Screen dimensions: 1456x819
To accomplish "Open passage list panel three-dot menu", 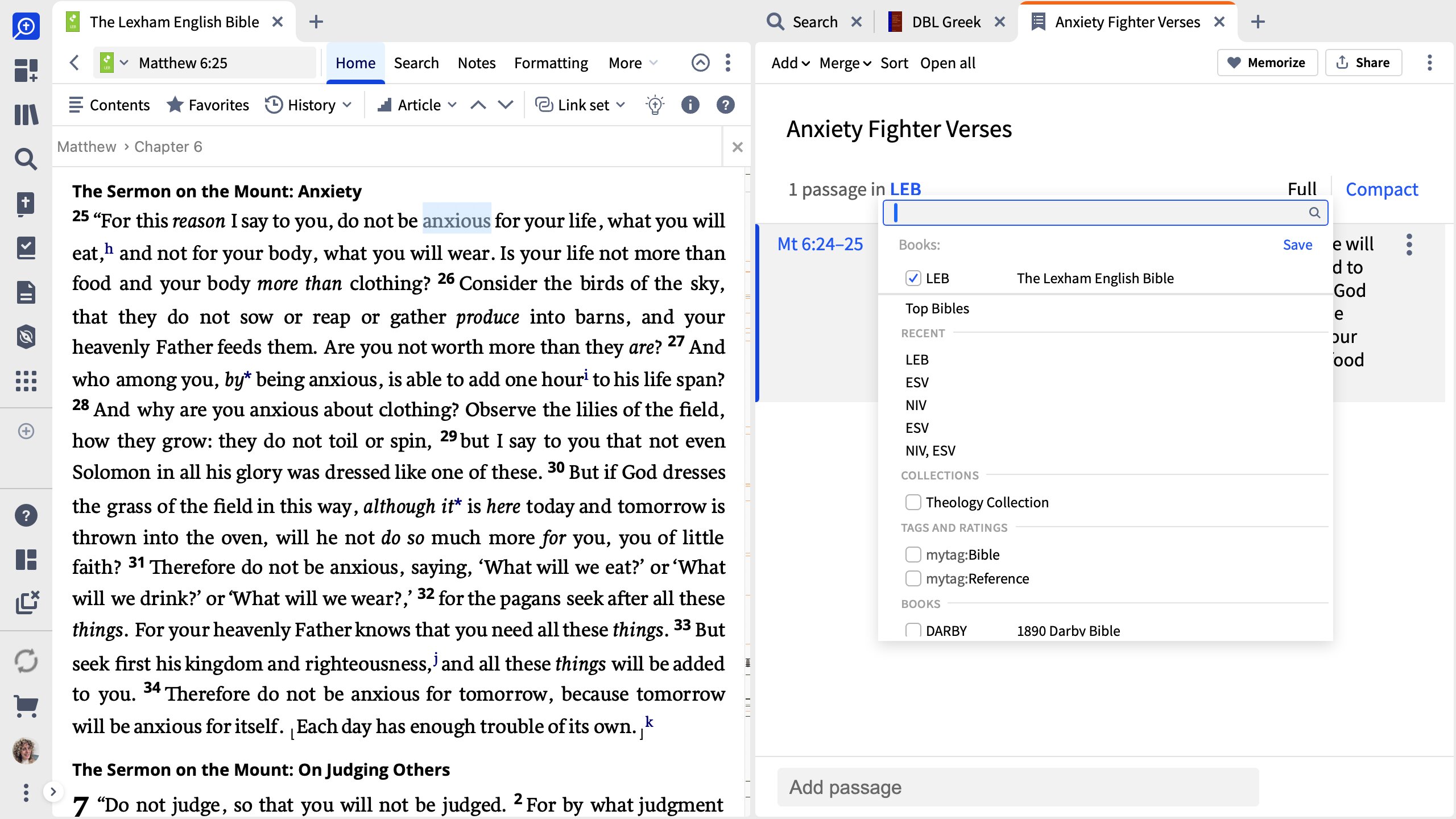I will pos(1430,63).
